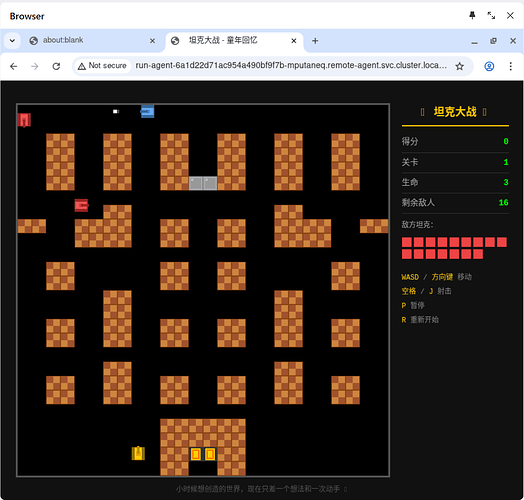Screen dimensions: 524x500
Task: Click the first red enemy counter square
Action: pos(407,242)
